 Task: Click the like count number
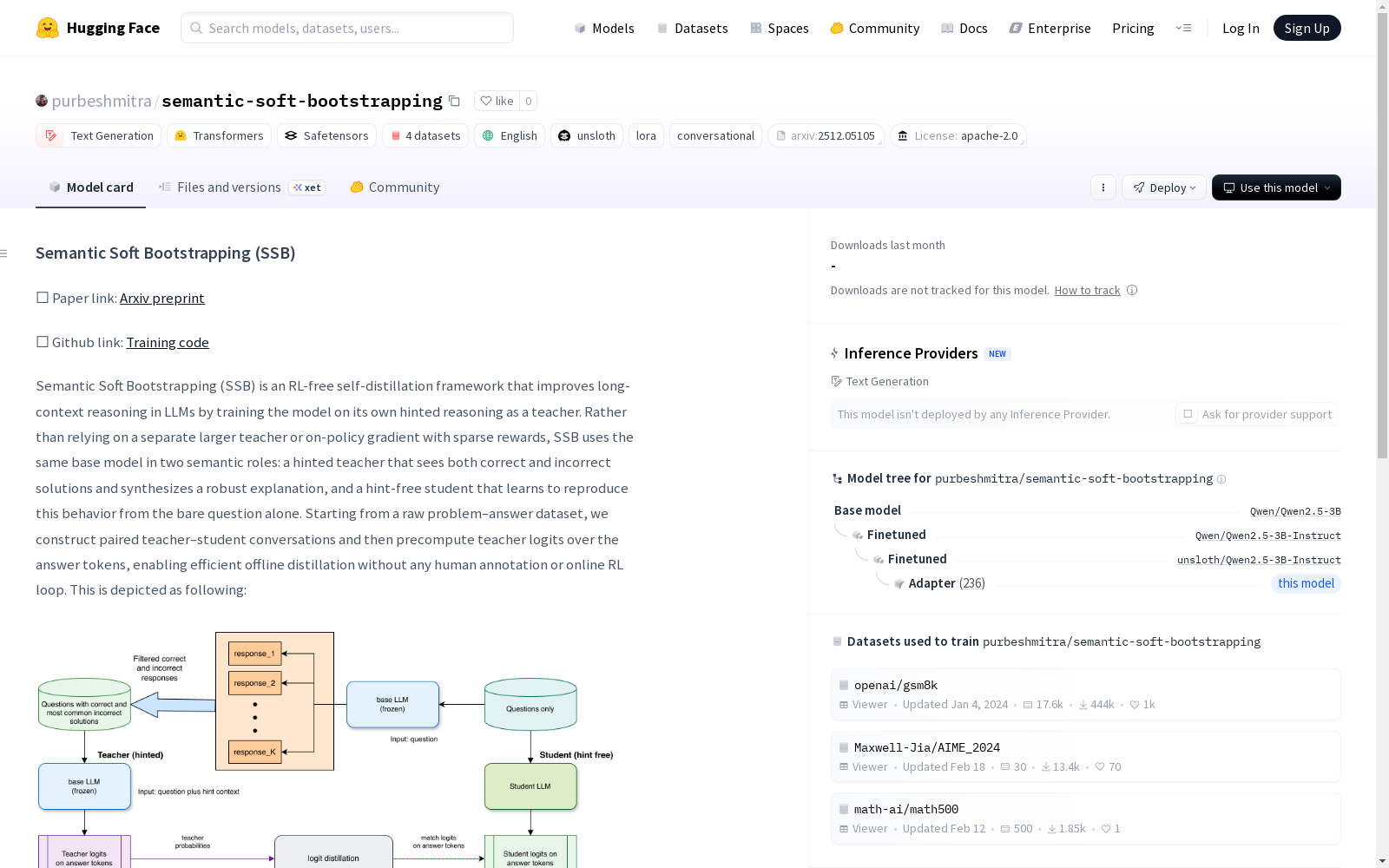click(528, 101)
